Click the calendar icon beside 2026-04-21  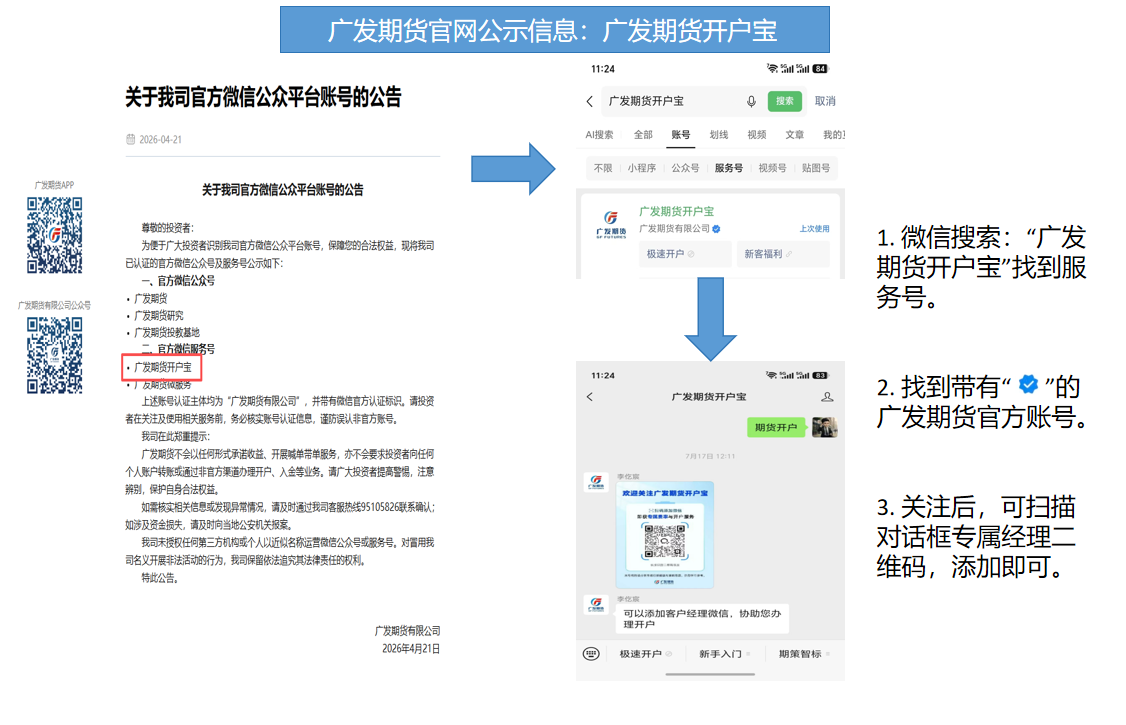tap(131, 139)
